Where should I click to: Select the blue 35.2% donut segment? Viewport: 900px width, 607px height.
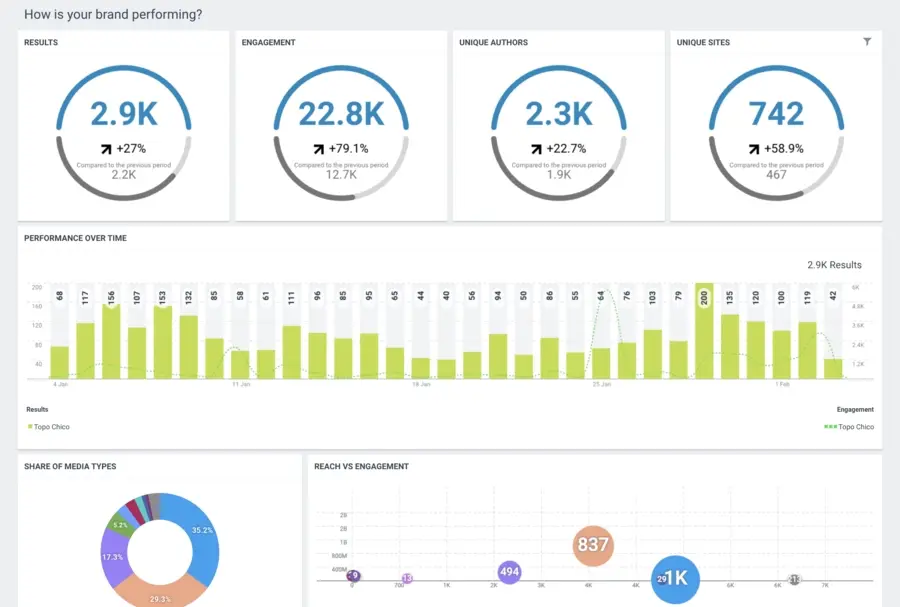click(x=200, y=533)
